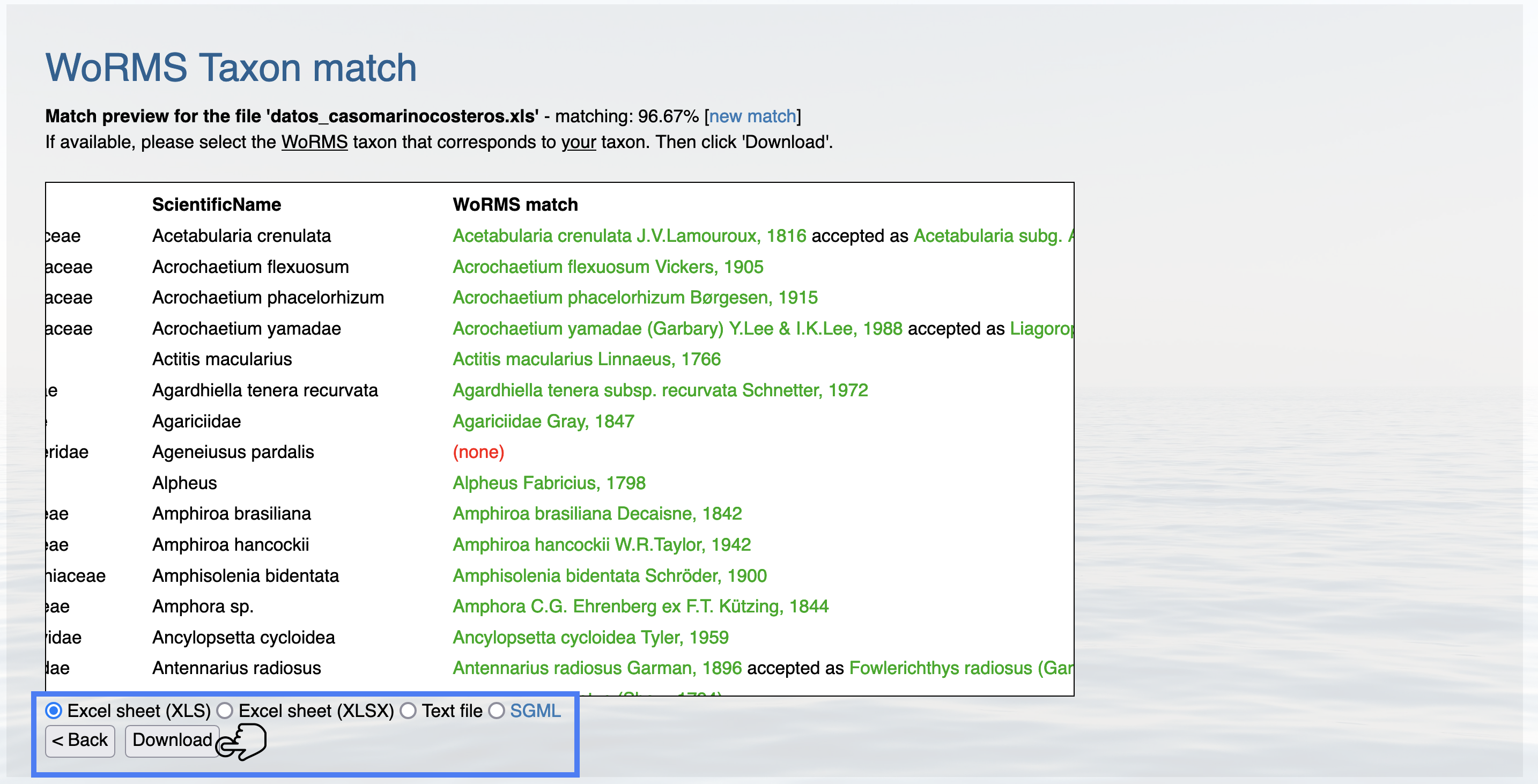Open Agardhiella tenera subsp. recurvata link
The width and height of the screenshot is (1538, 784).
pos(660,390)
